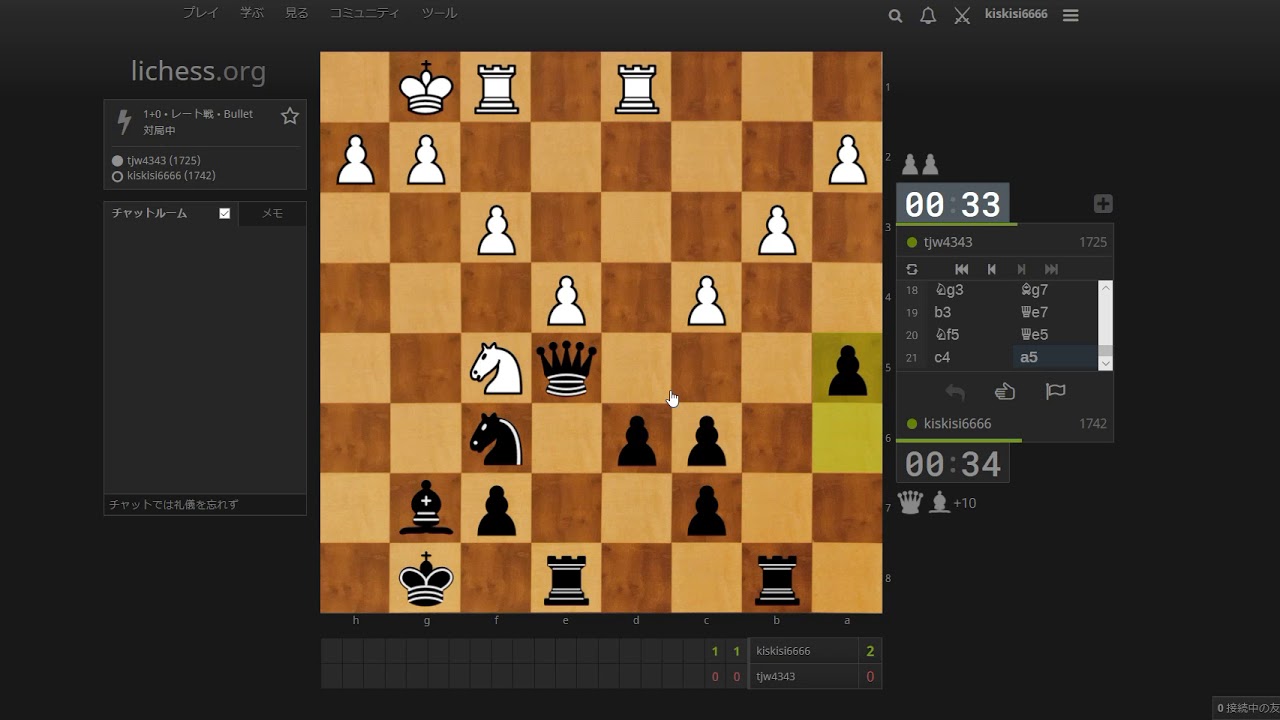
Task: Click the white knight on f5
Action: point(496,368)
